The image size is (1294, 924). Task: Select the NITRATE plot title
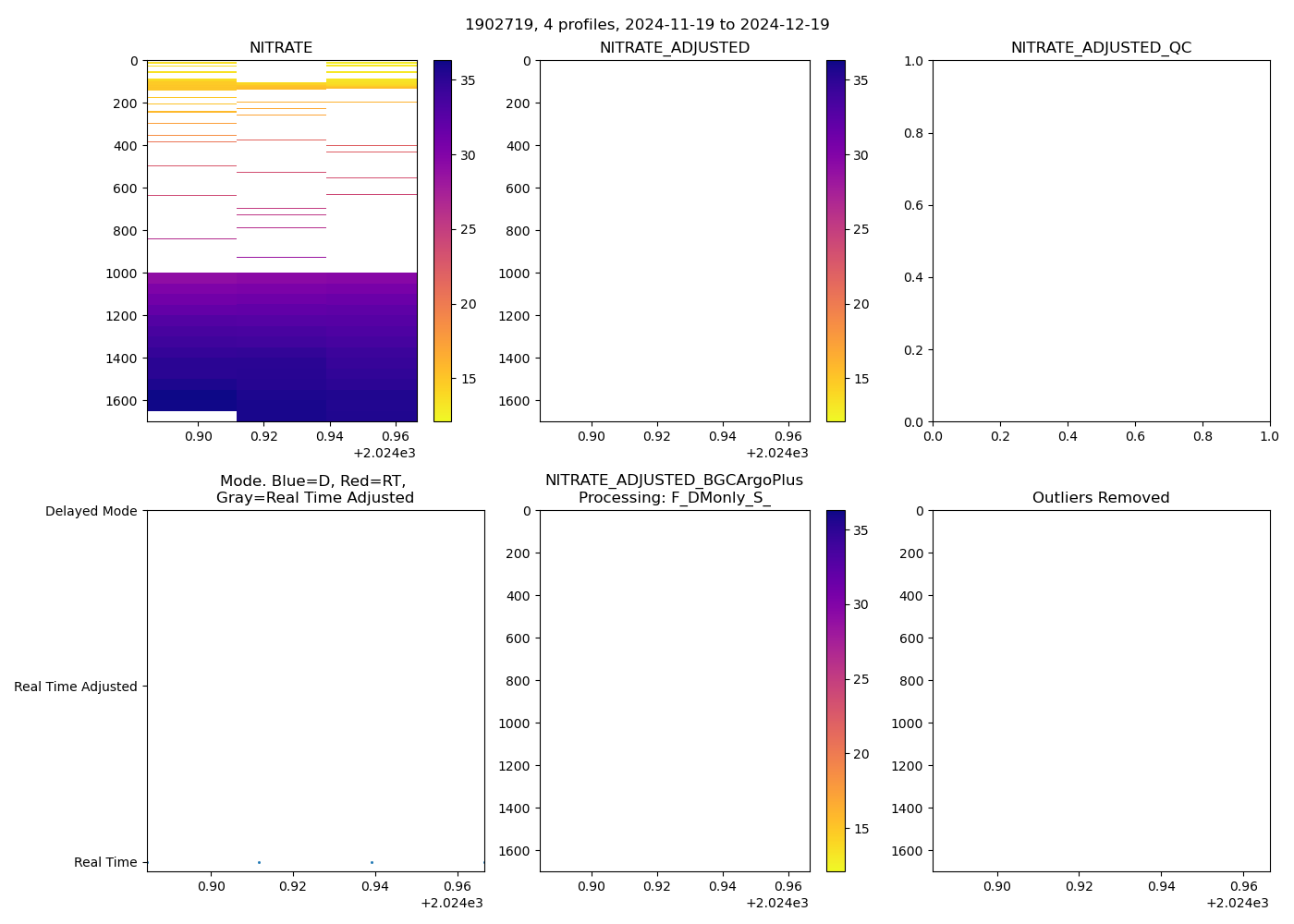coord(281,48)
